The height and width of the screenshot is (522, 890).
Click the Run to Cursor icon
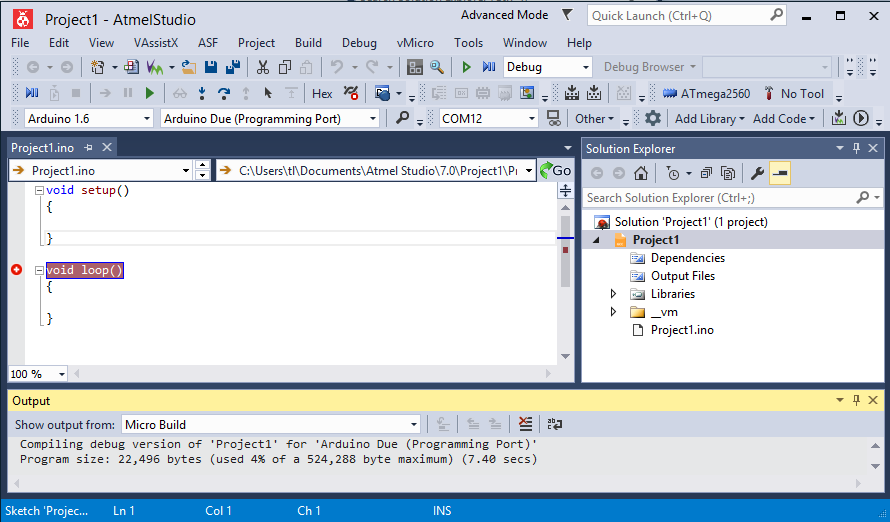pos(268,93)
